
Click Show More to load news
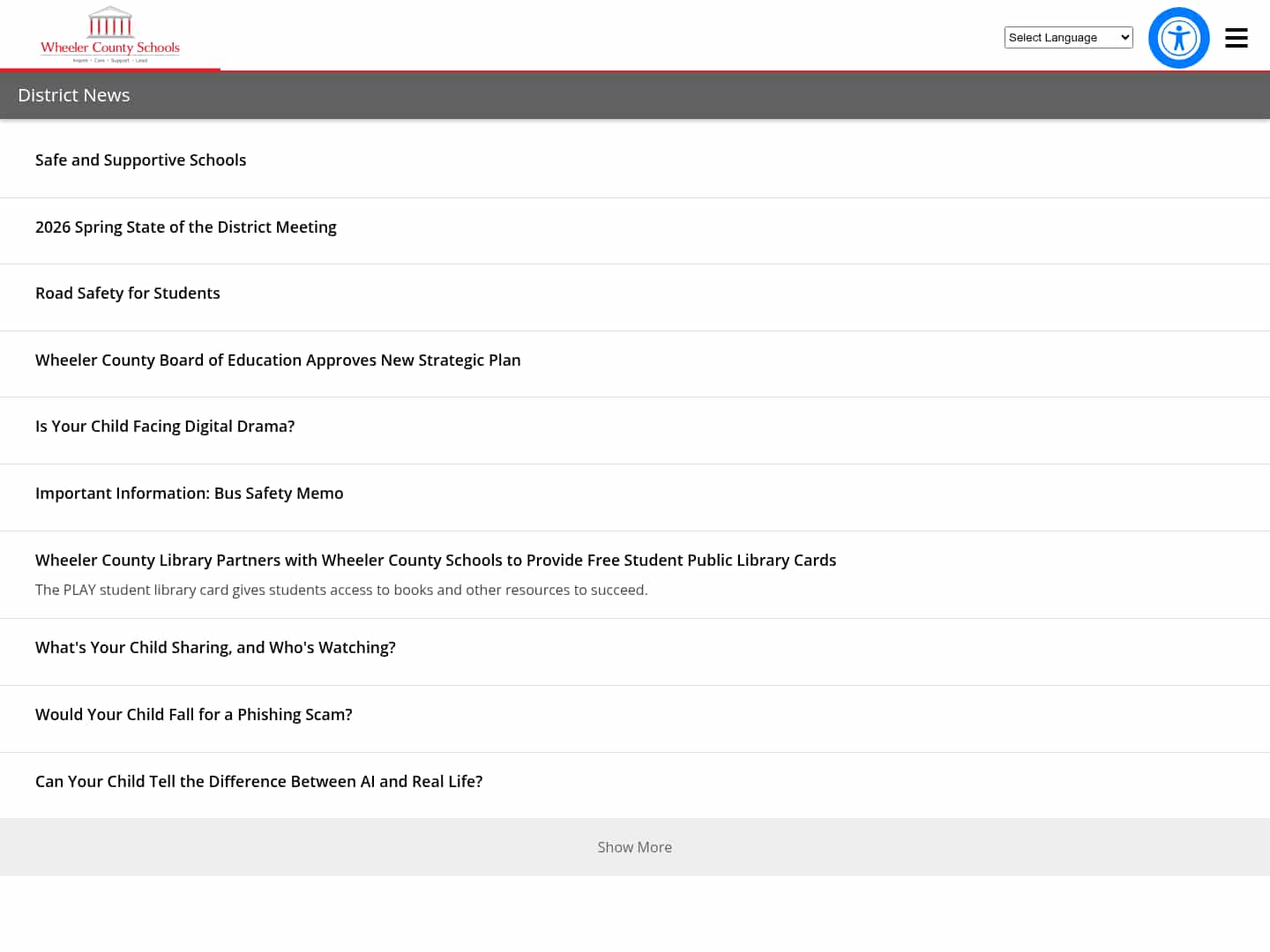(x=634, y=847)
